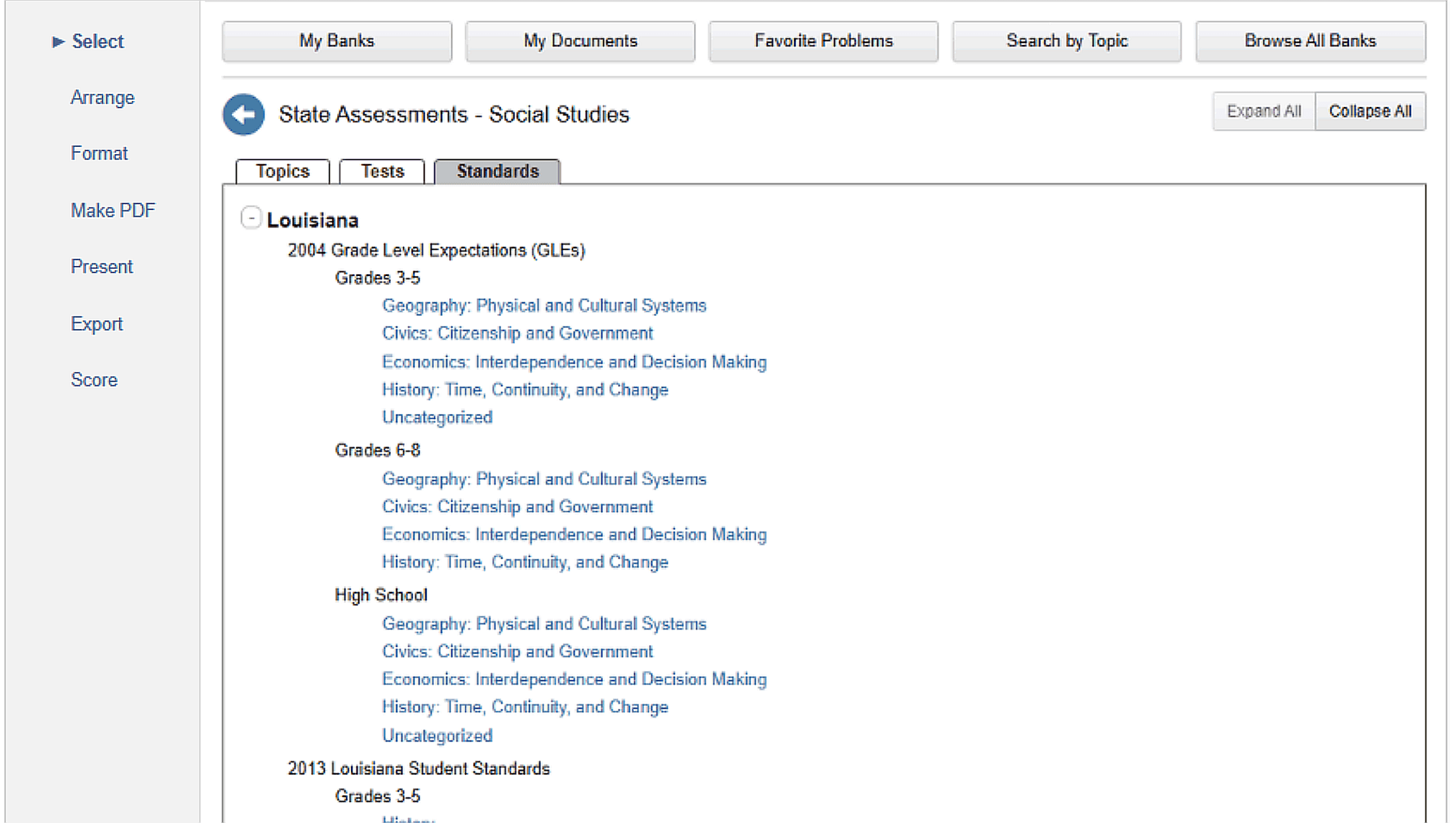
Task: Open the My Banks section
Action: [x=336, y=41]
